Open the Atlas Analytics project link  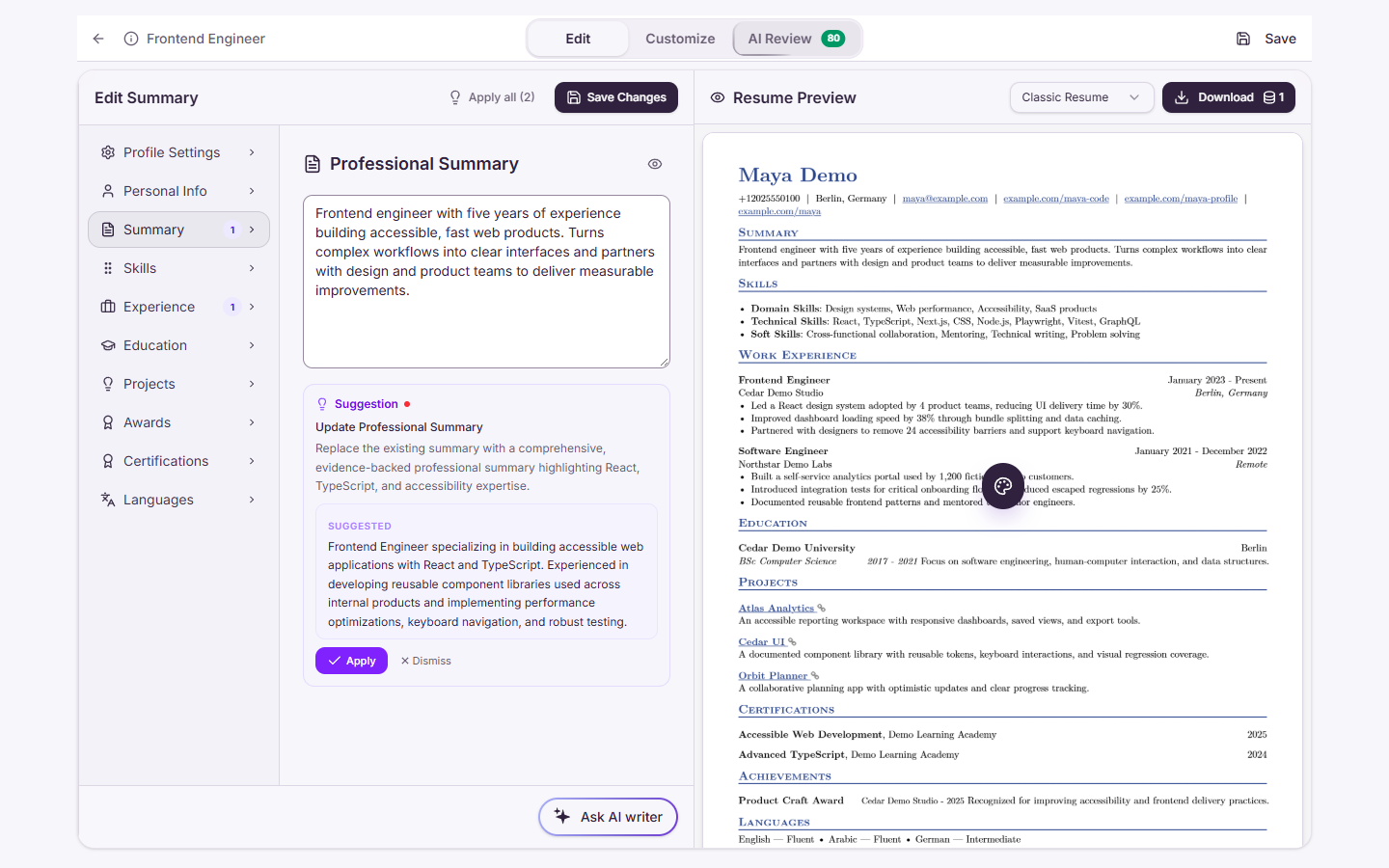(776, 609)
